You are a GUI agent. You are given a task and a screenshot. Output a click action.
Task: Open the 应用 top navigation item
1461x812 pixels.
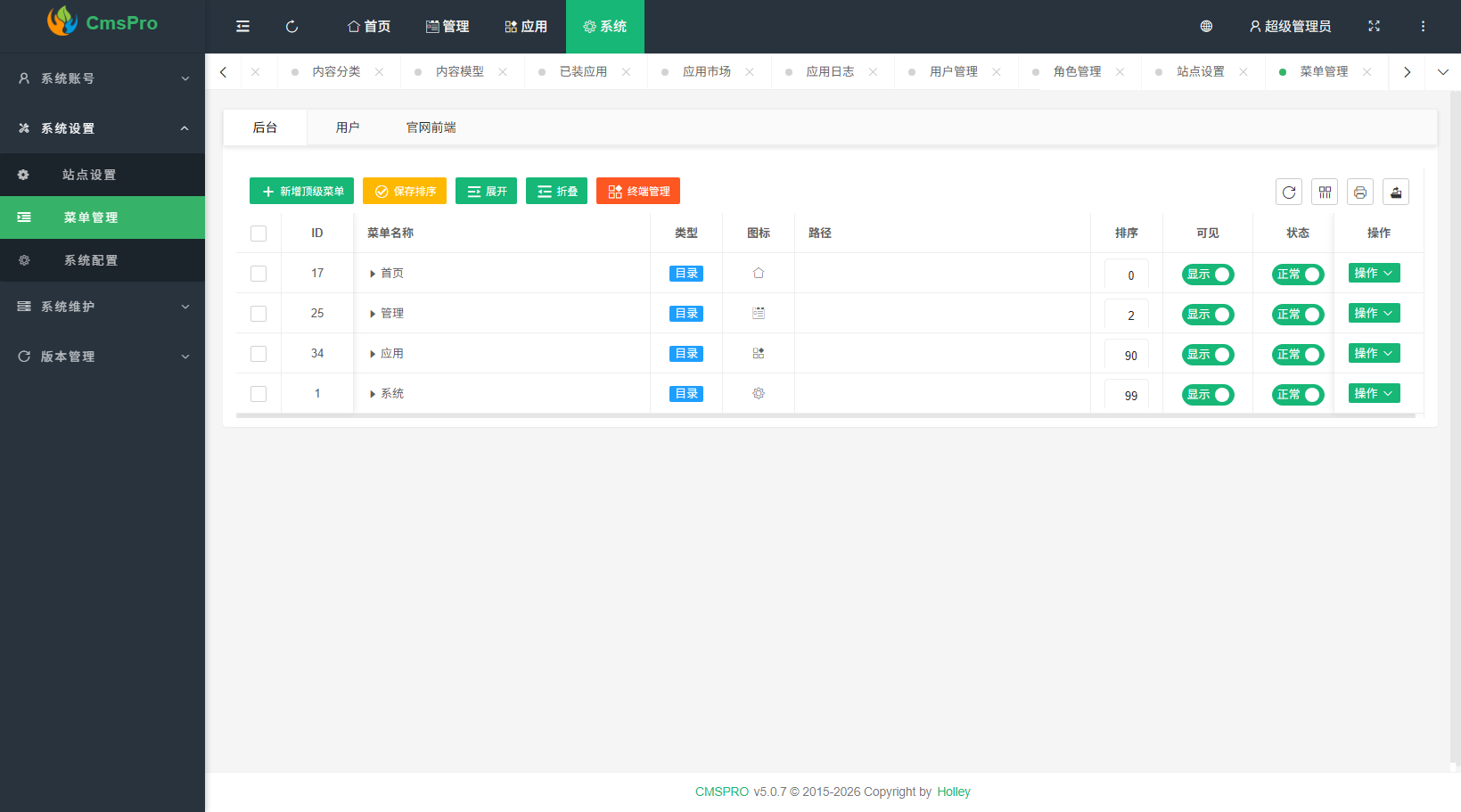(526, 27)
